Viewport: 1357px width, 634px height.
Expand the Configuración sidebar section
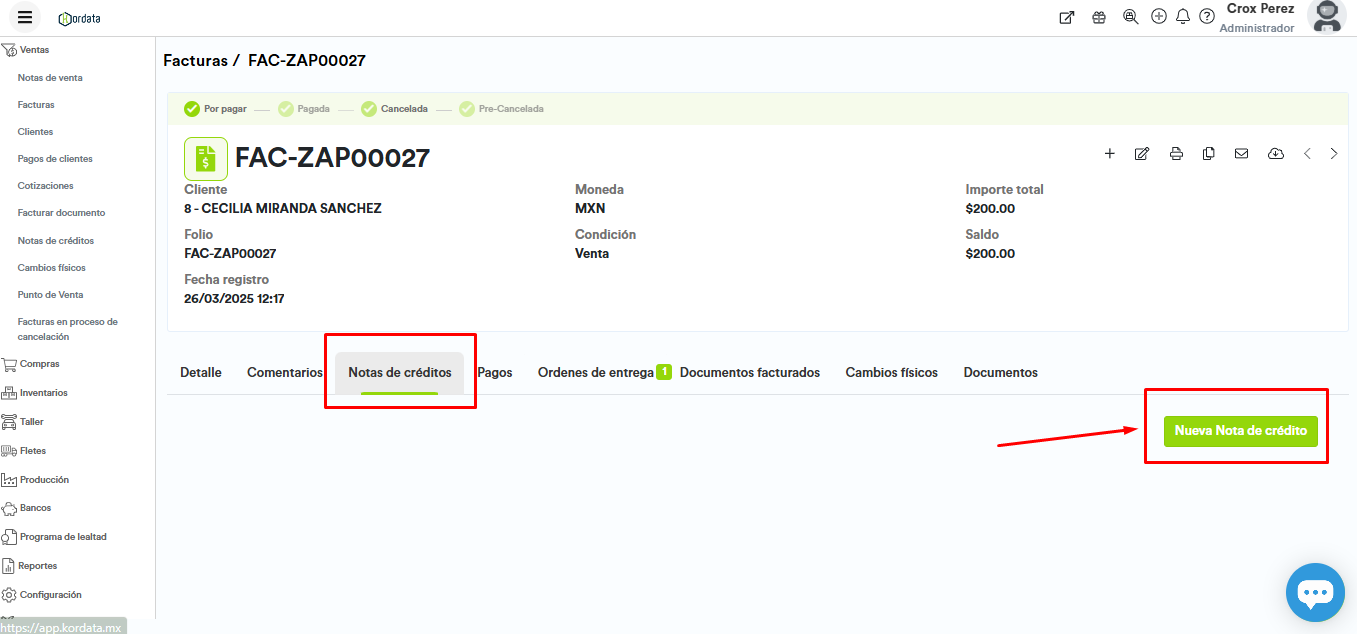[50, 595]
